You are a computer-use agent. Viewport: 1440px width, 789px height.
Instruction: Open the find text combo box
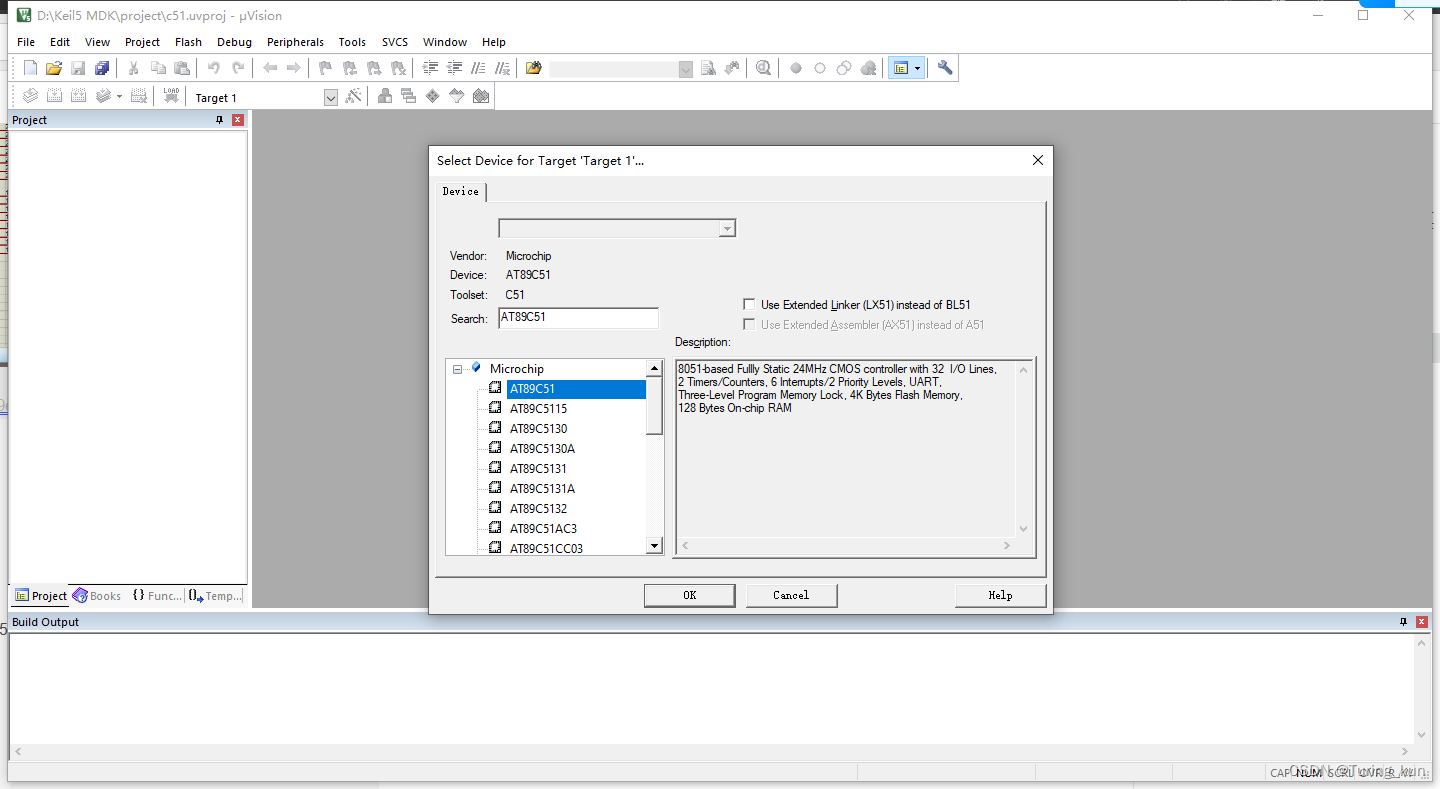tap(621, 69)
